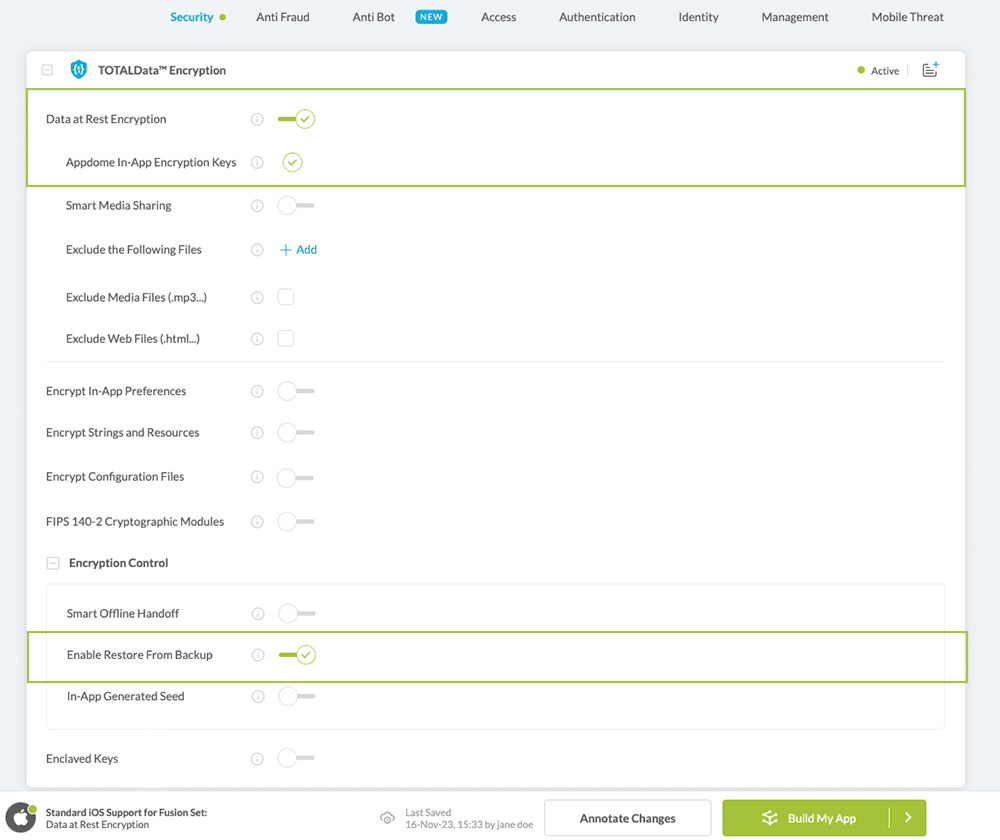Viewport: 1000px width, 840px height.
Task: Click the Annotate Changes button
Action: click(627, 817)
